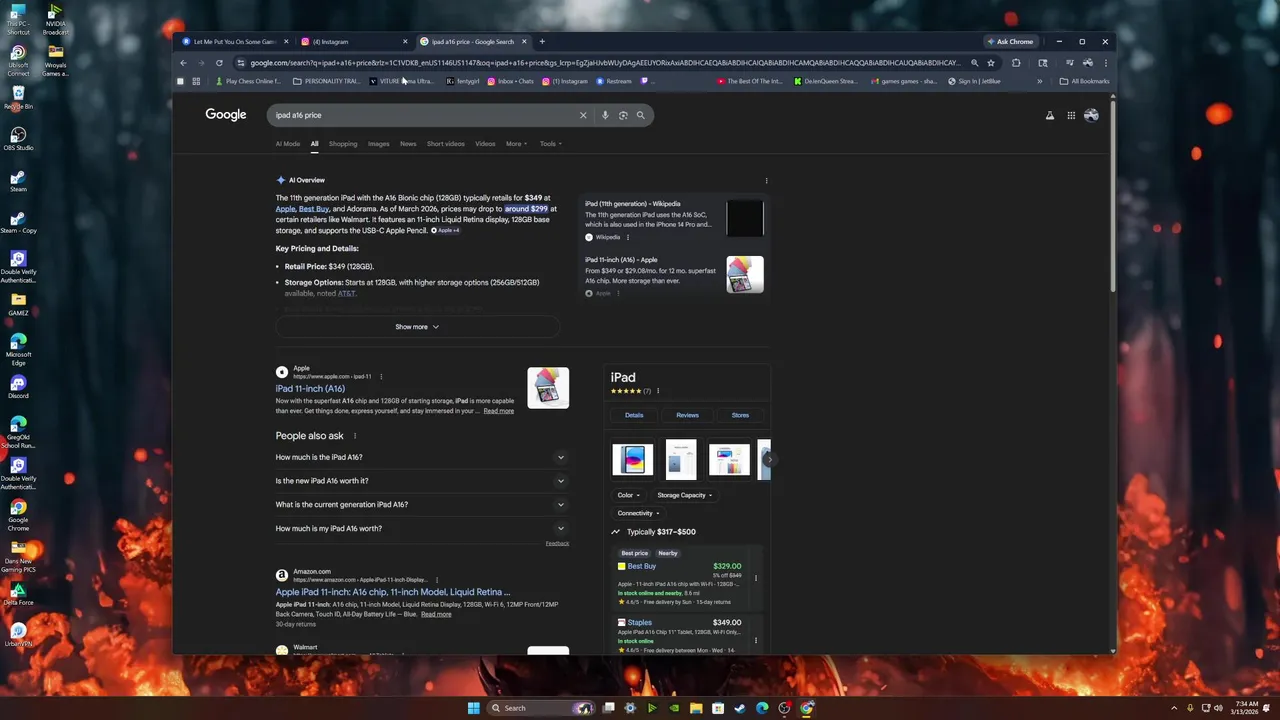
Task: Open the Color filter dropdown
Action: [x=628, y=495]
